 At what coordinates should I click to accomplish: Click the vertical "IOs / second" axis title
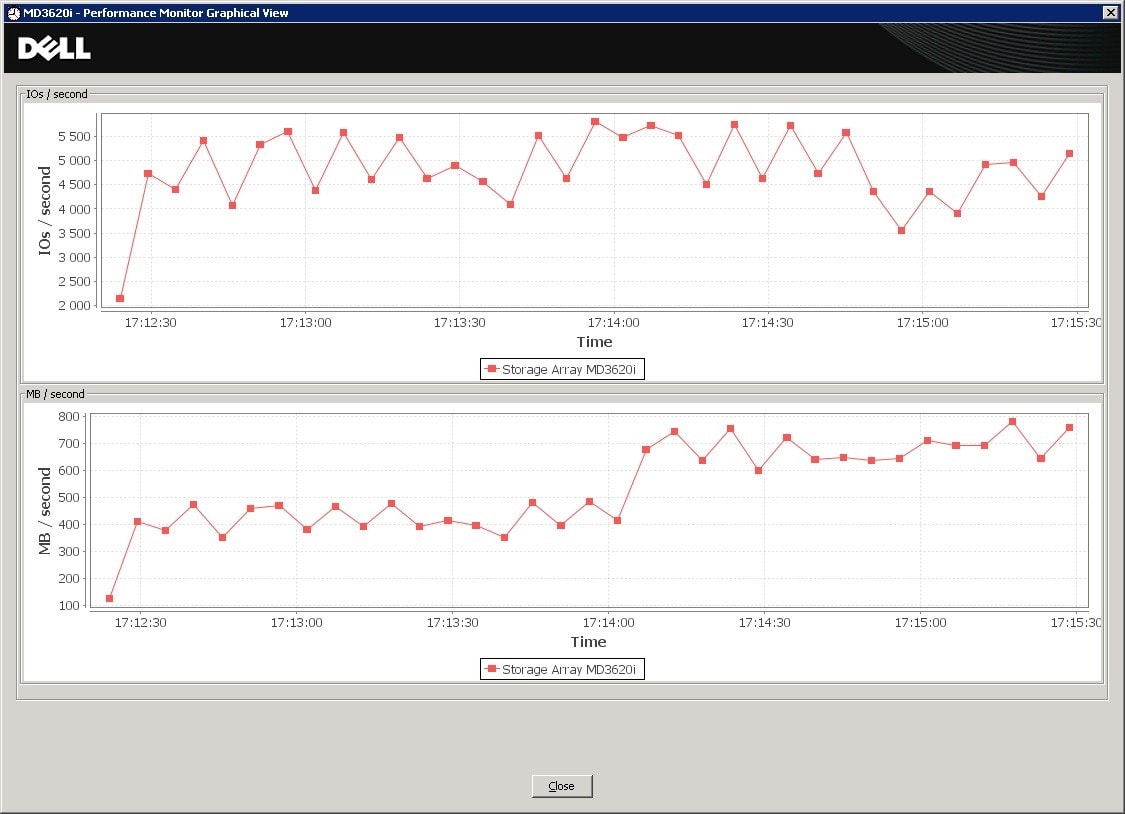[x=45, y=210]
